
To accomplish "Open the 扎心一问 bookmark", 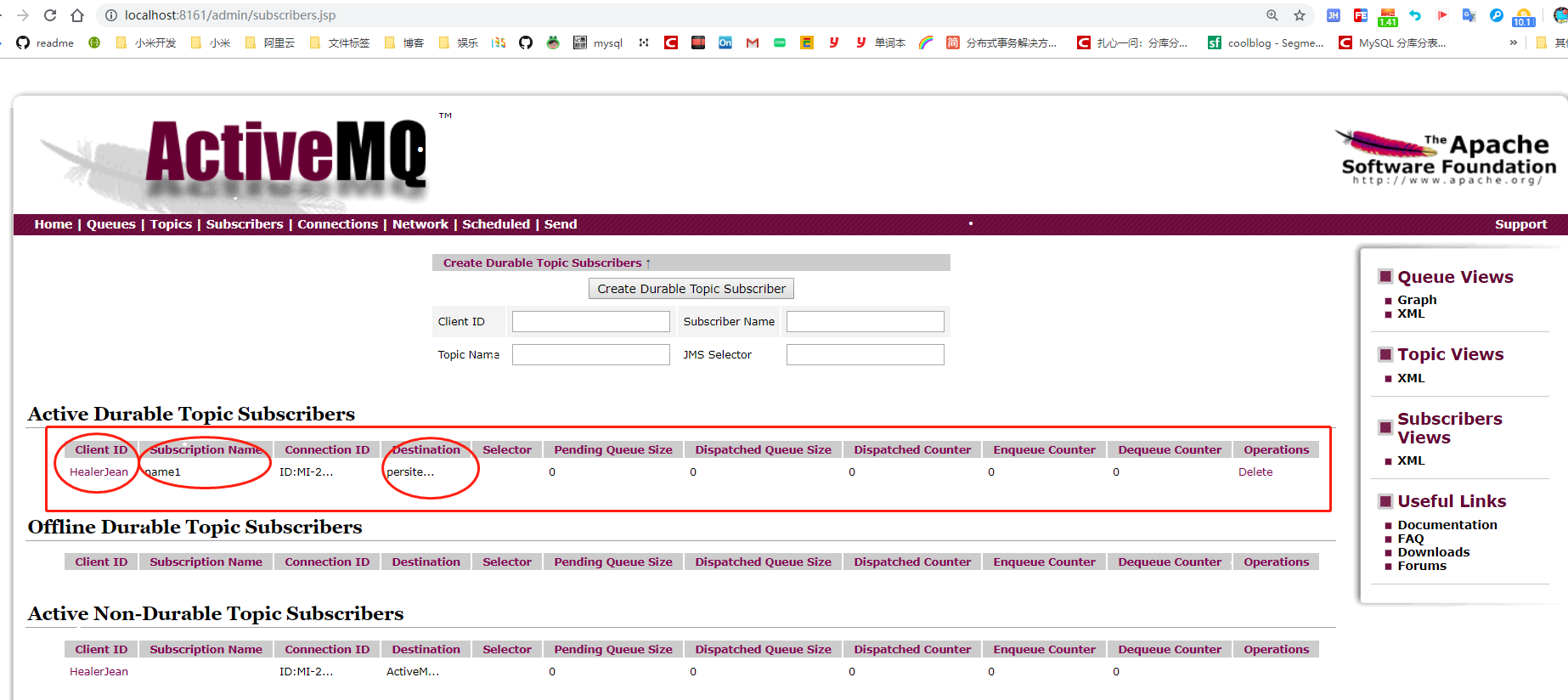I will coord(1133,42).
